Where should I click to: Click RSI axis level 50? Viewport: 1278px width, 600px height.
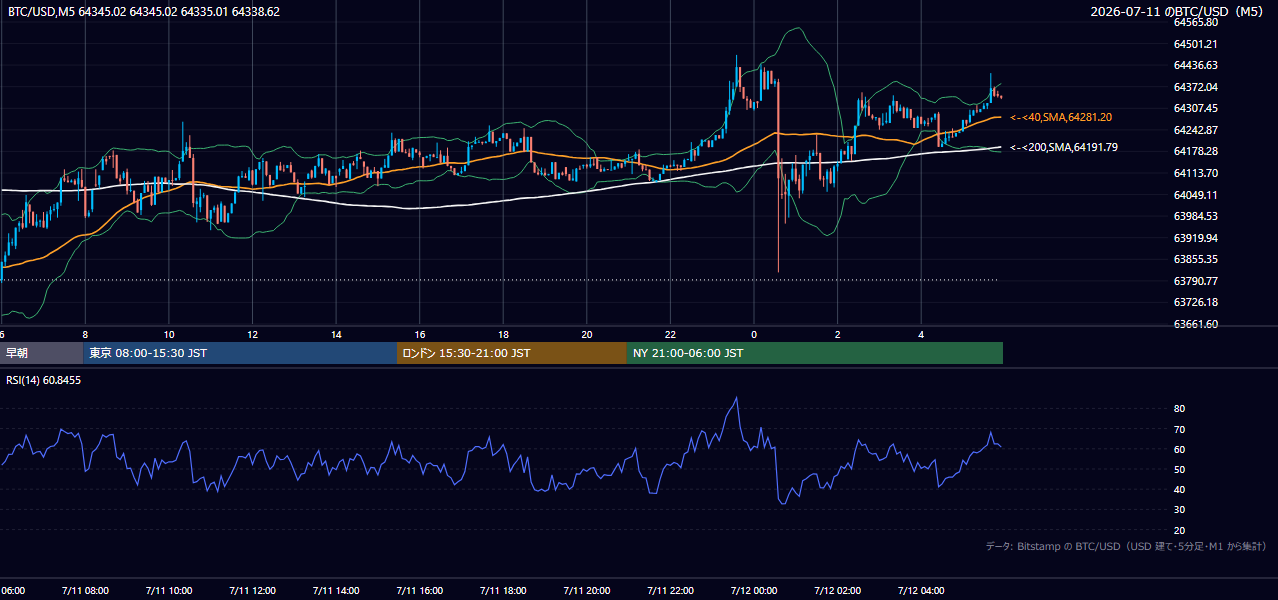(x=1179, y=469)
